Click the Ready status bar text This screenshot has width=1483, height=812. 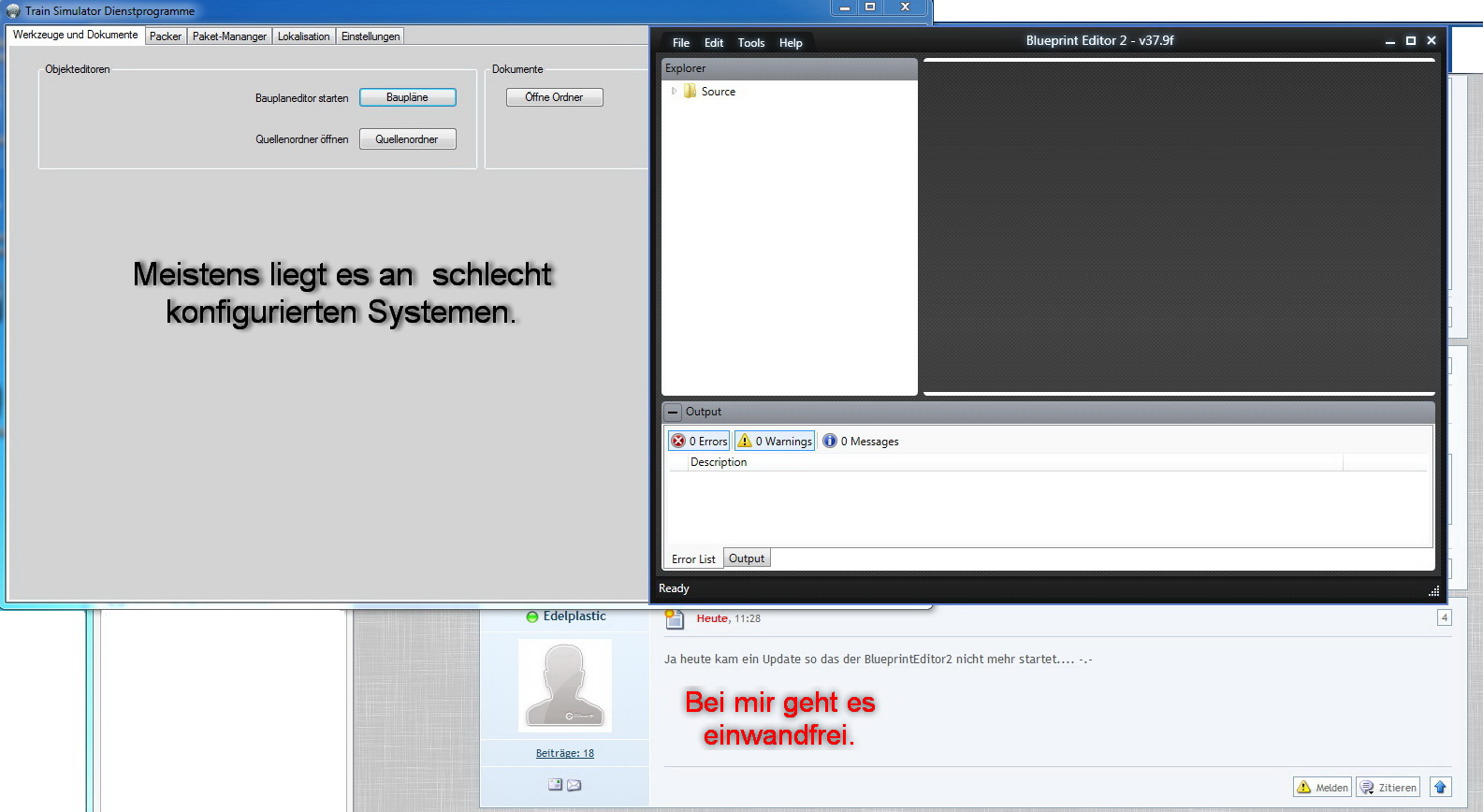click(x=674, y=588)
